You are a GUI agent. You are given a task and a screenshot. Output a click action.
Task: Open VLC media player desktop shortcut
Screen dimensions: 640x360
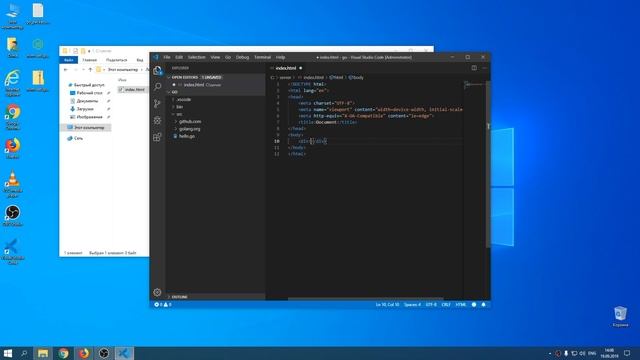tap(13, 184)
